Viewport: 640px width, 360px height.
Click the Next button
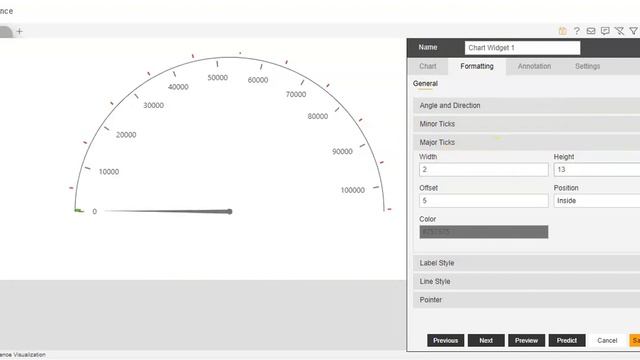[x=486, y=340]
